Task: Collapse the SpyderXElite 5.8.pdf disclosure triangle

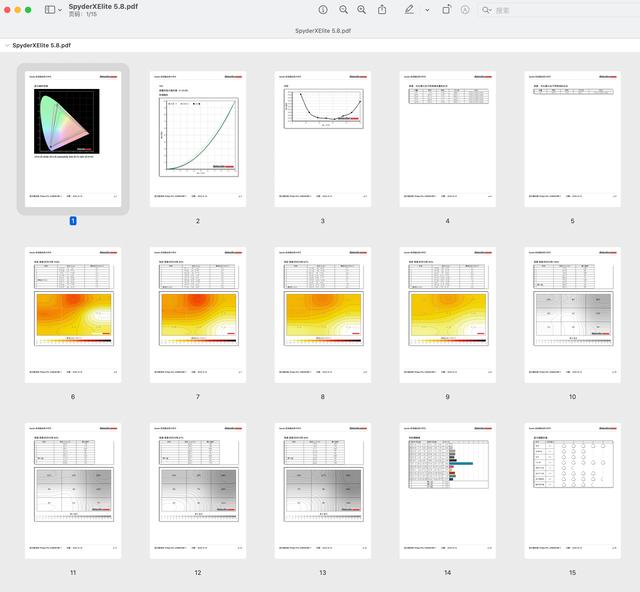Action: [7, 46]
